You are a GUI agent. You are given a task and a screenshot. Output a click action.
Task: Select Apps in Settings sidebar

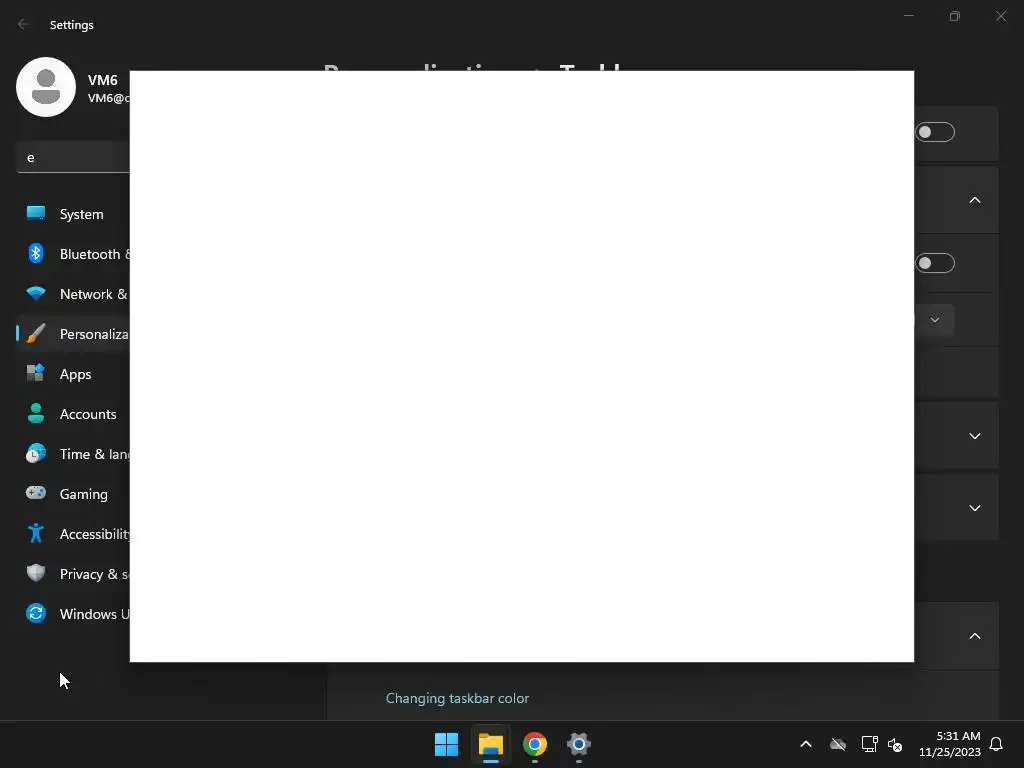(73, 374)
